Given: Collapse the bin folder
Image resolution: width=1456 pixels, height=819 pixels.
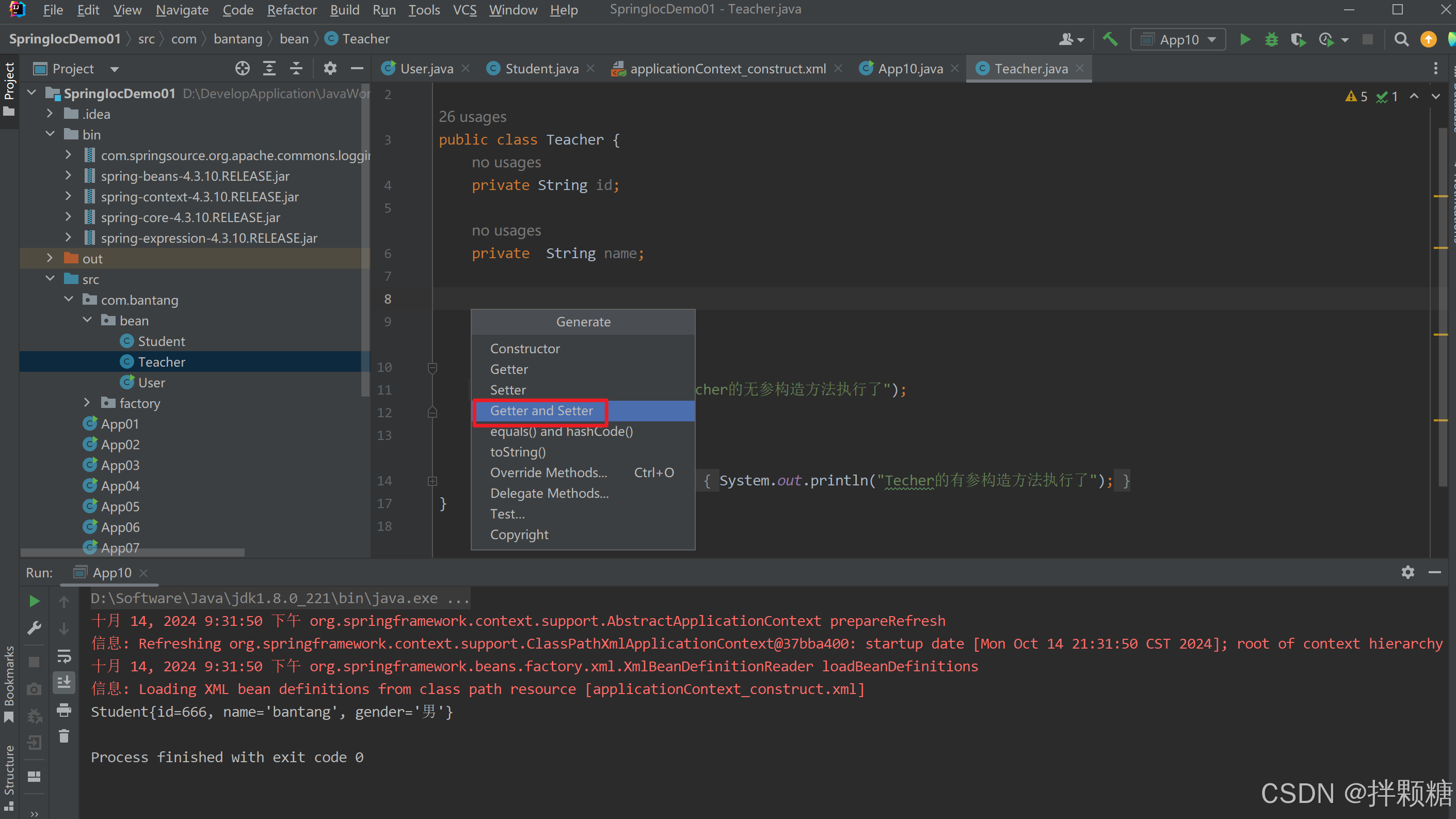Looking at the screenshot, I should point(50,134).
